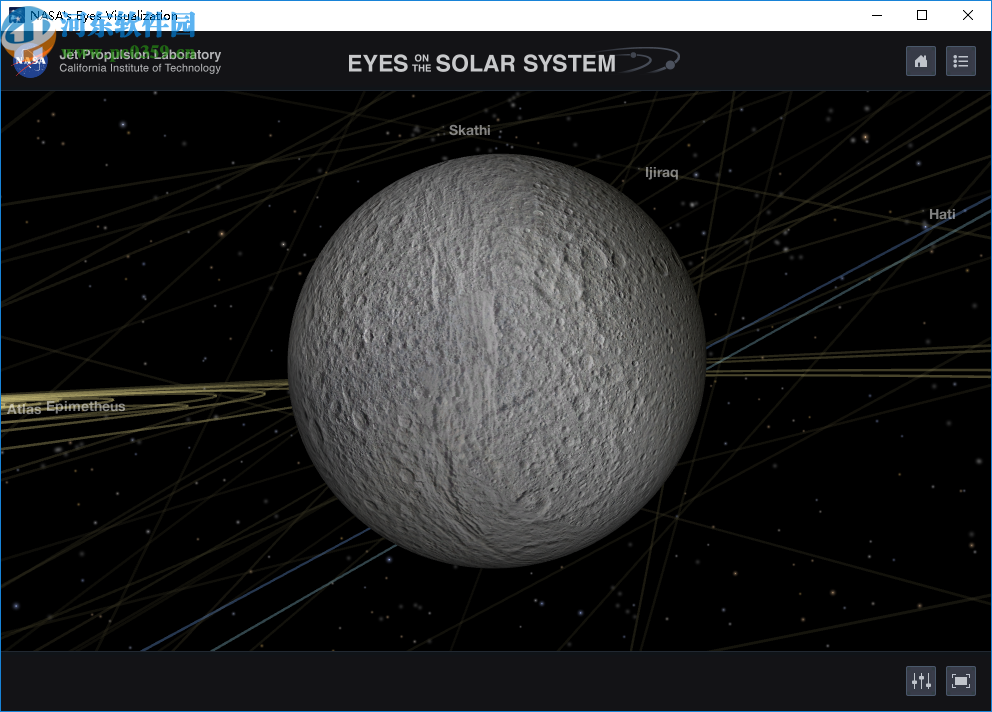Select the Ijiraq moon label
This screenshot has height=712, width=992.
coord(662,172)
